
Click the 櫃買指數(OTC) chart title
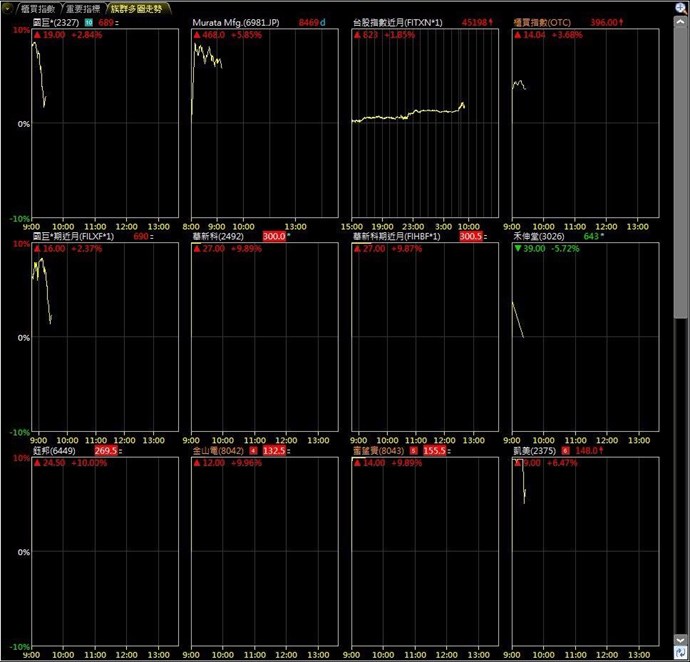pyautogui.click(x=542, y=22)
